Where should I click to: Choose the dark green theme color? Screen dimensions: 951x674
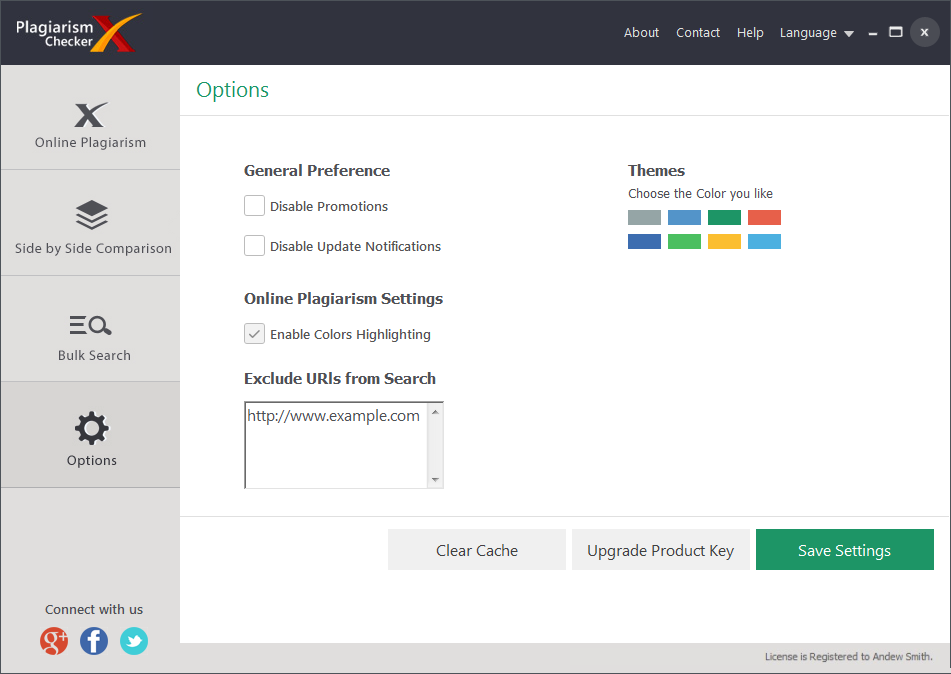coord(724,217)
